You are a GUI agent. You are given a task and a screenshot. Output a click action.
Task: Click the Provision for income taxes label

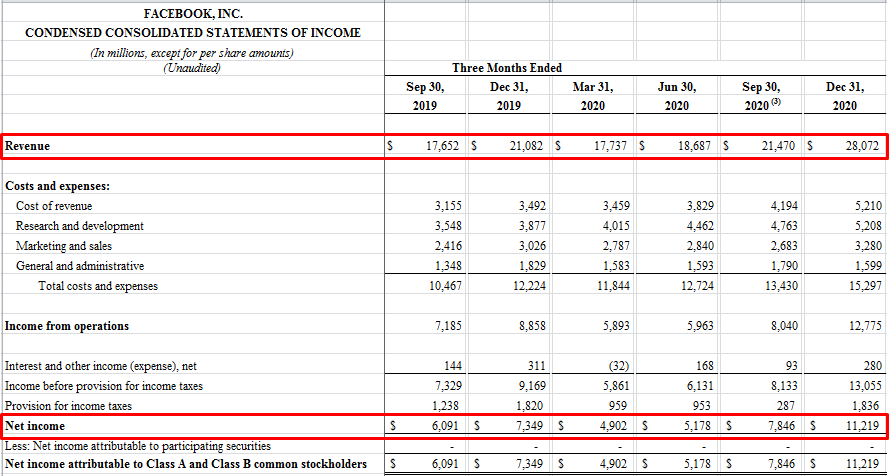68,406
